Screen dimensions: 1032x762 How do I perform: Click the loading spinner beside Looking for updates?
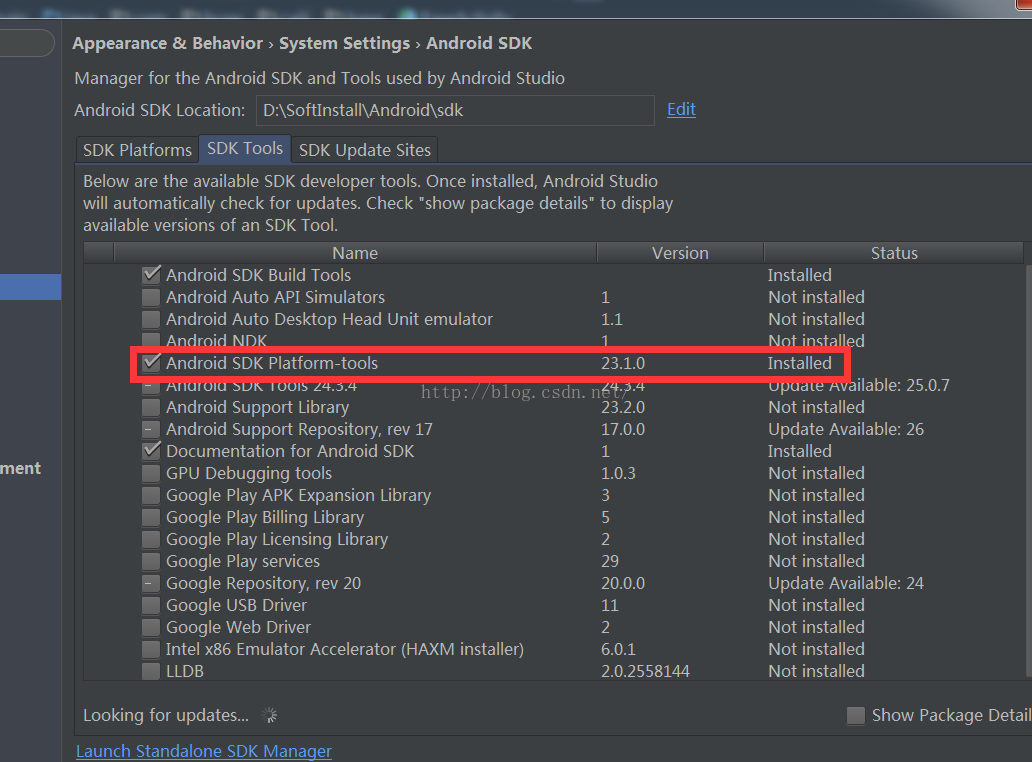(x=269, y=715)
